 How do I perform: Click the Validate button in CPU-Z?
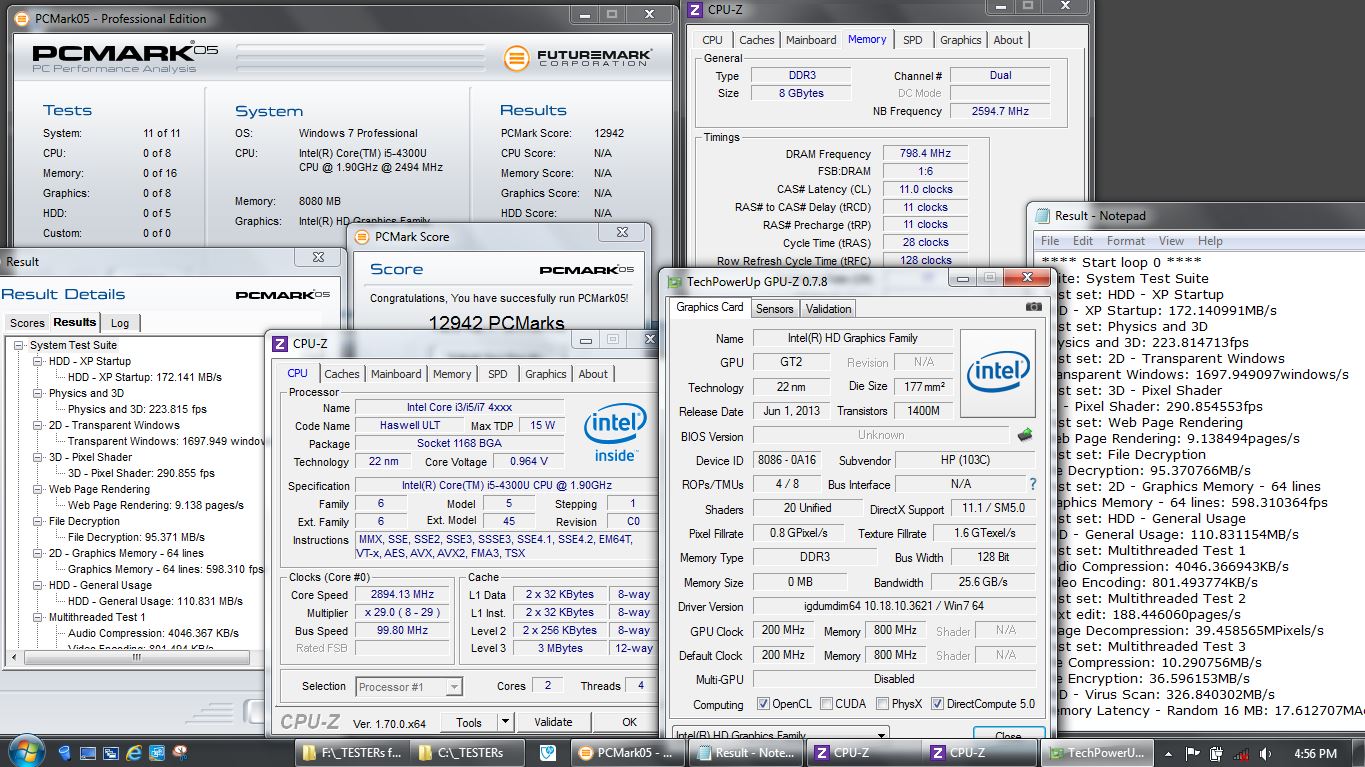point(553,722)
